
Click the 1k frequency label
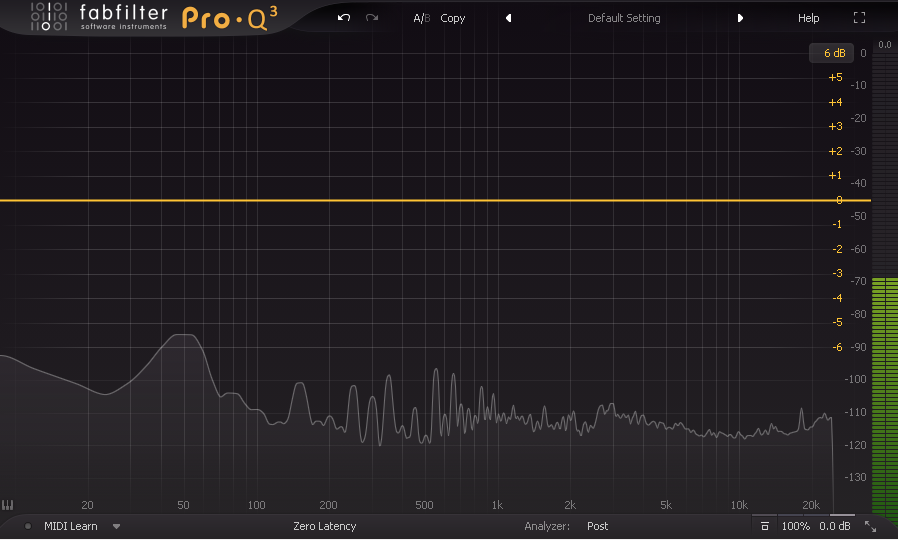pyautogui.click(x=497, y=505)
